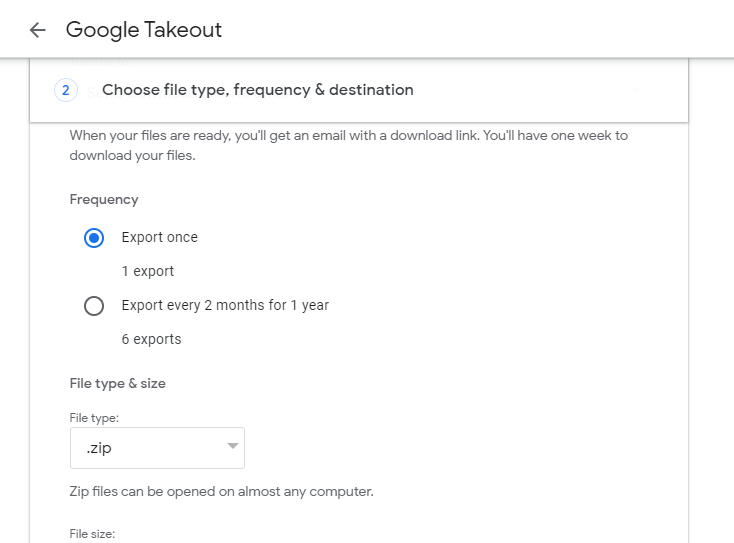
Task: Click the download link email notice paragraph
Action: click(349, 145)
